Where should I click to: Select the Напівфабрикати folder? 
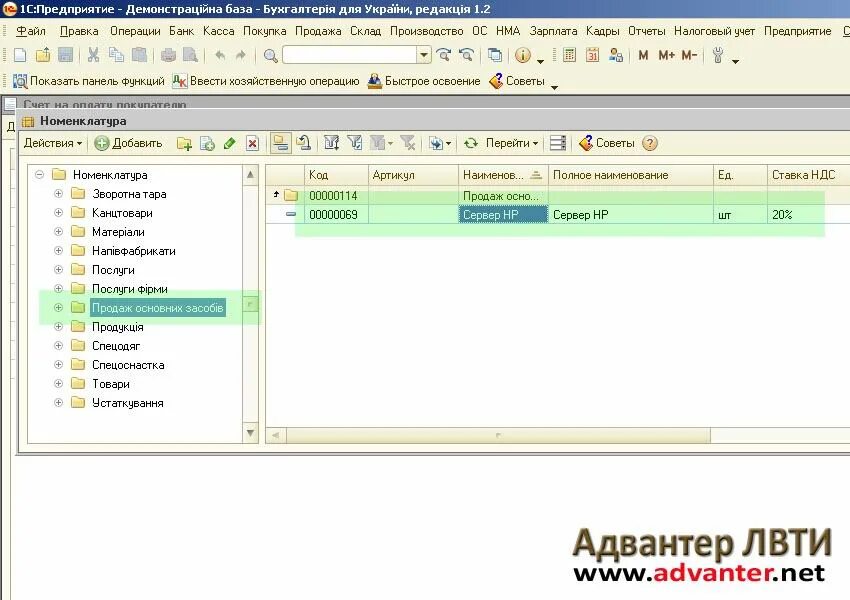pyautogui.click(x=133, y=251)
